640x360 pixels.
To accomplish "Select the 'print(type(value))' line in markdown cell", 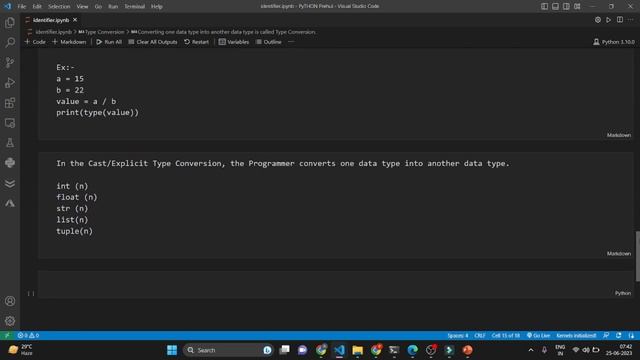I will 98,113.
